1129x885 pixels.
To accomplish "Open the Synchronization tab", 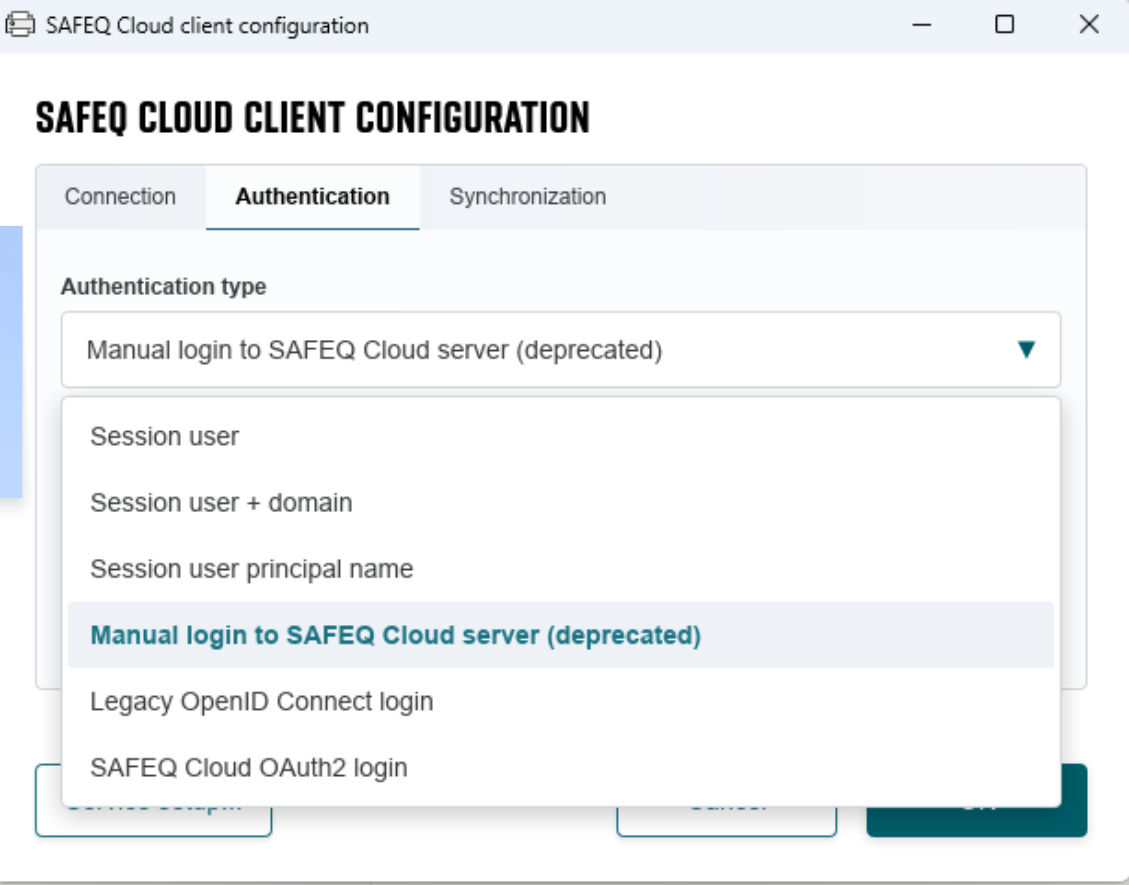I will [x=528, y=197].
